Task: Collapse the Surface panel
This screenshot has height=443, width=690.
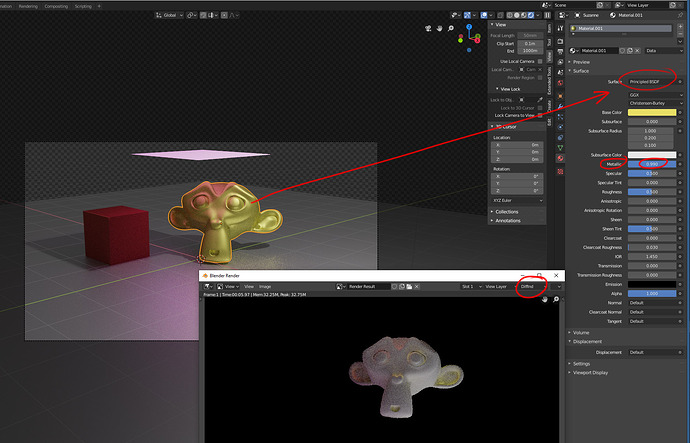Action: point(580,71)
